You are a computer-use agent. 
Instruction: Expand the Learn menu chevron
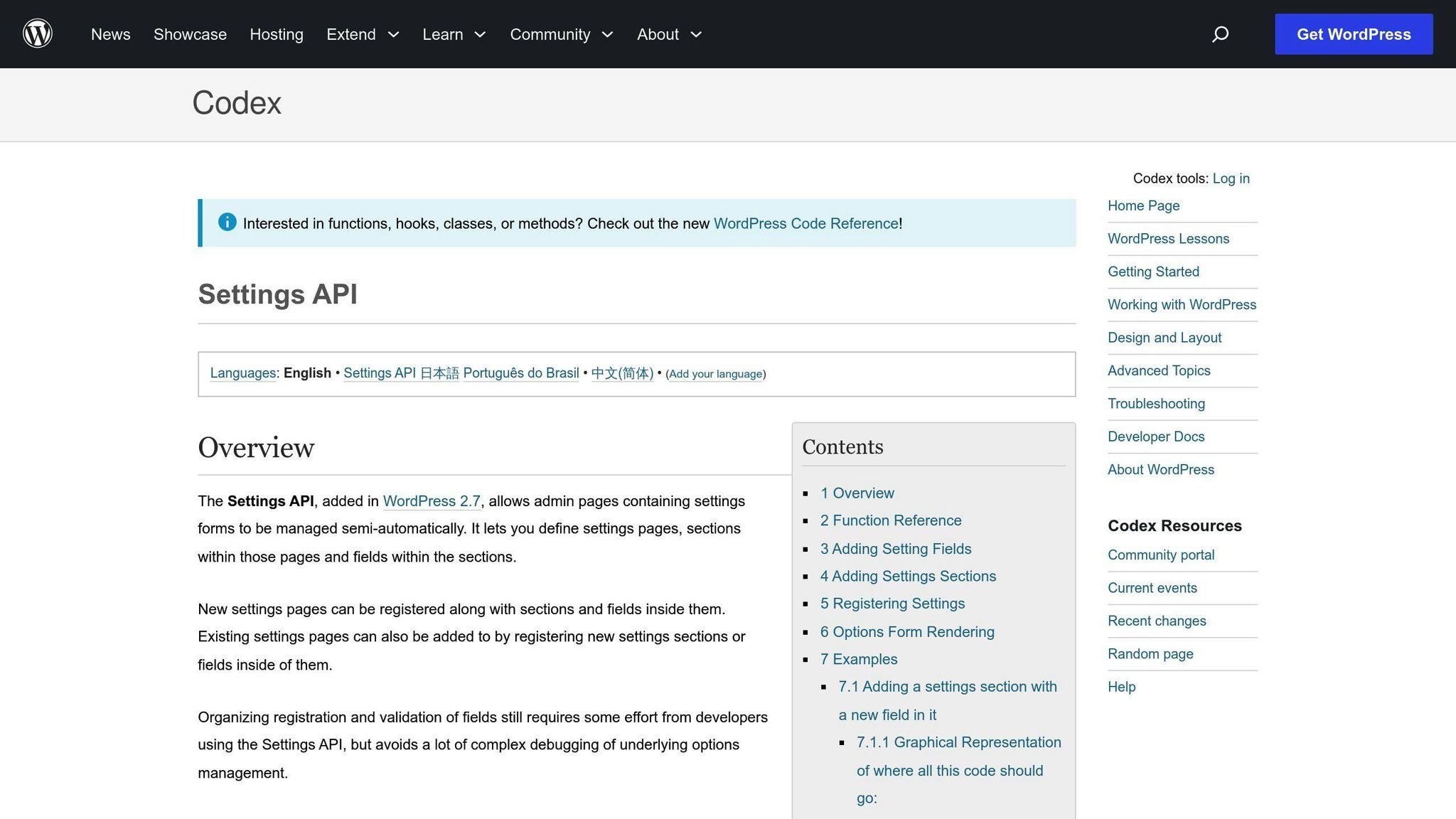[480, 34]
